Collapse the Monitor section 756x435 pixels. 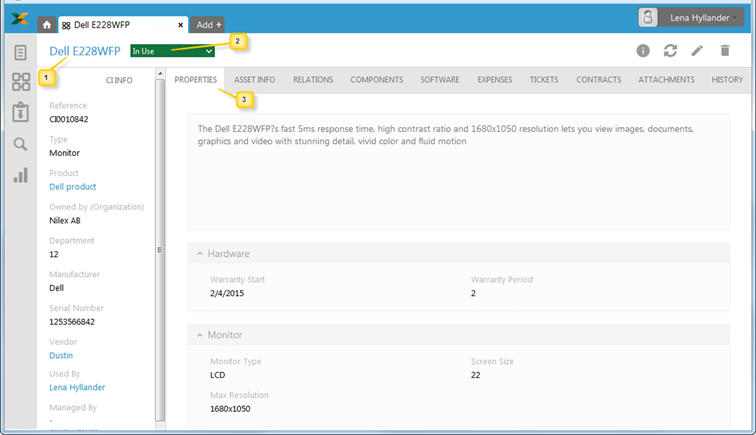(x=199, y=335)
